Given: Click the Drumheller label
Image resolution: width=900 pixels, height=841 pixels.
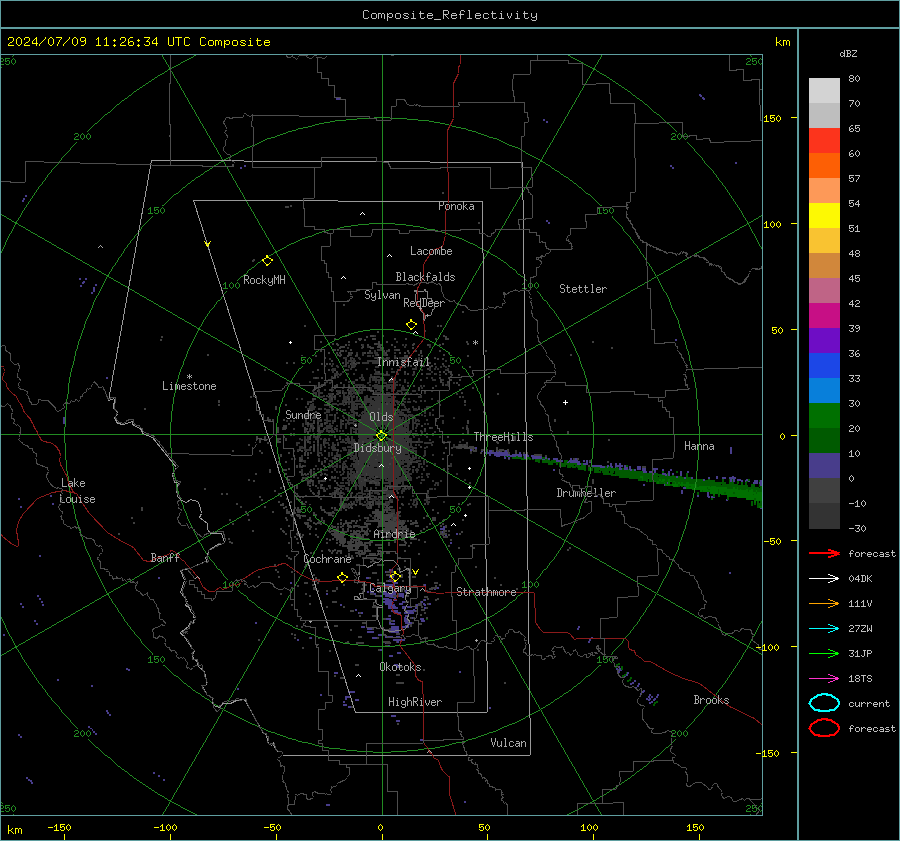Looking at the screenshot, I should pyautogui.click(x=586, y=493).
